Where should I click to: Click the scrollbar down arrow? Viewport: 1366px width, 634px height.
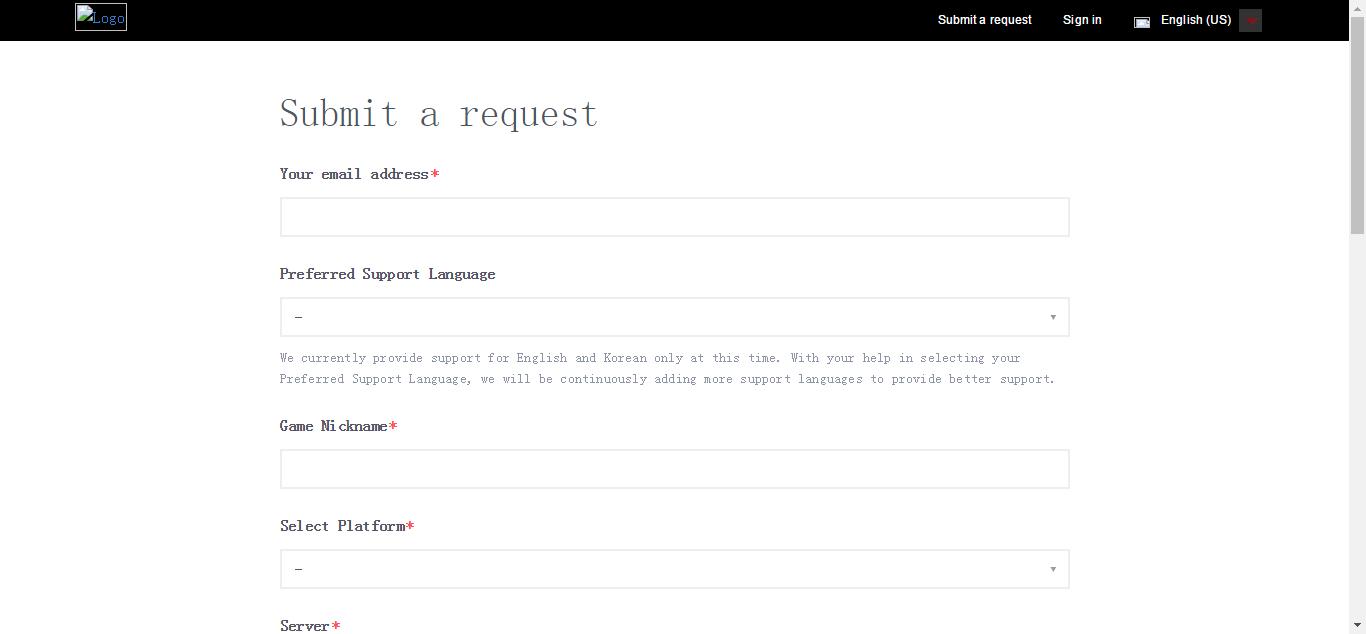tap(1357, 626)
